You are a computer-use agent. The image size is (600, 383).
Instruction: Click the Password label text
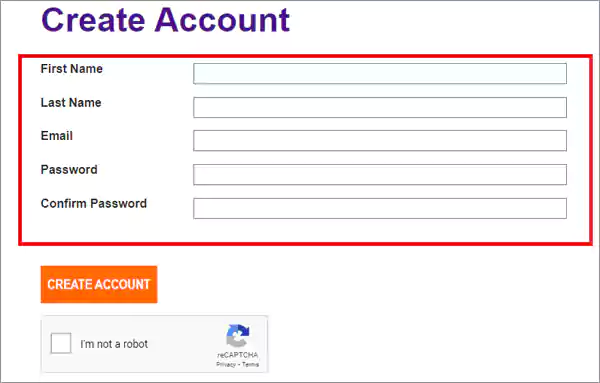[x=69, y=169]
